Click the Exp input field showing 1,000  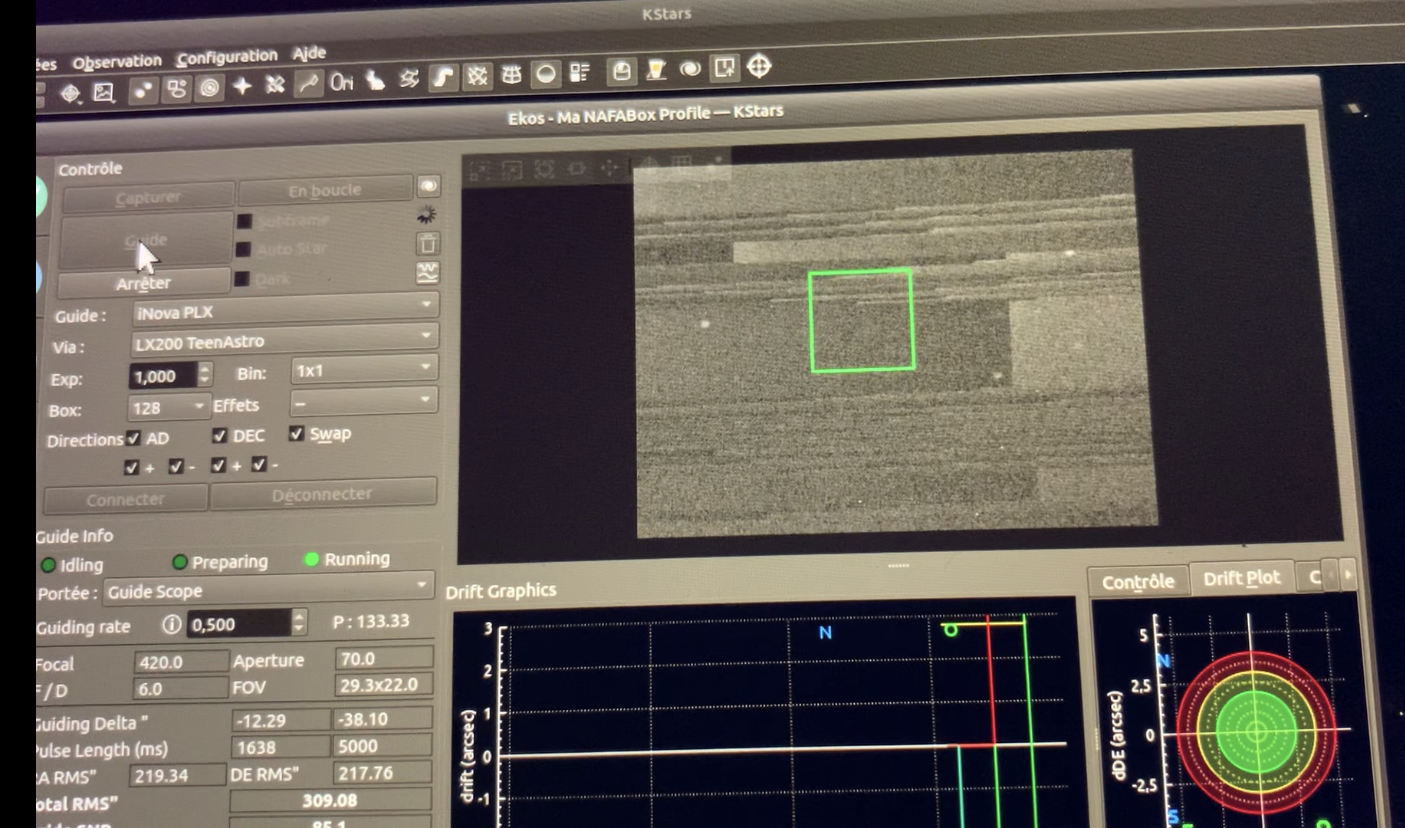click(x=164, y=376)
